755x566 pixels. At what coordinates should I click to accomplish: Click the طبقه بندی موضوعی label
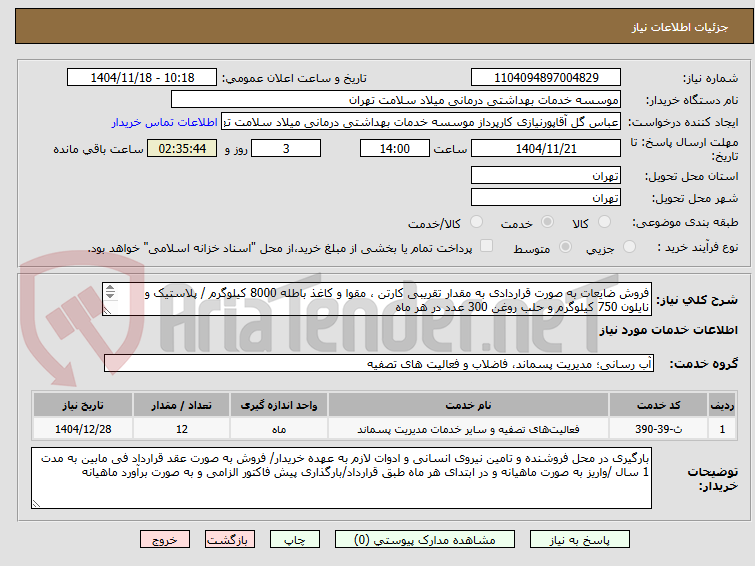[685, 223]
